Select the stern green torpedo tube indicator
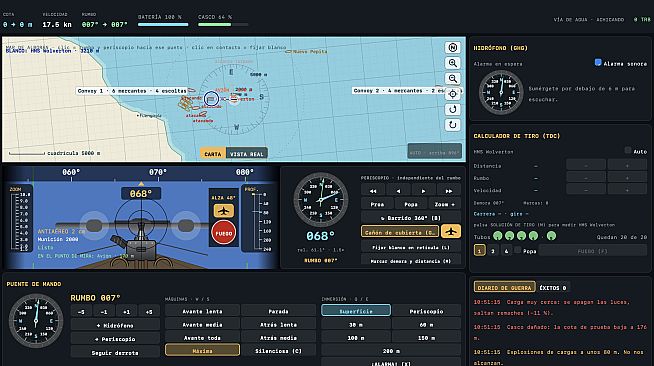 551,236
